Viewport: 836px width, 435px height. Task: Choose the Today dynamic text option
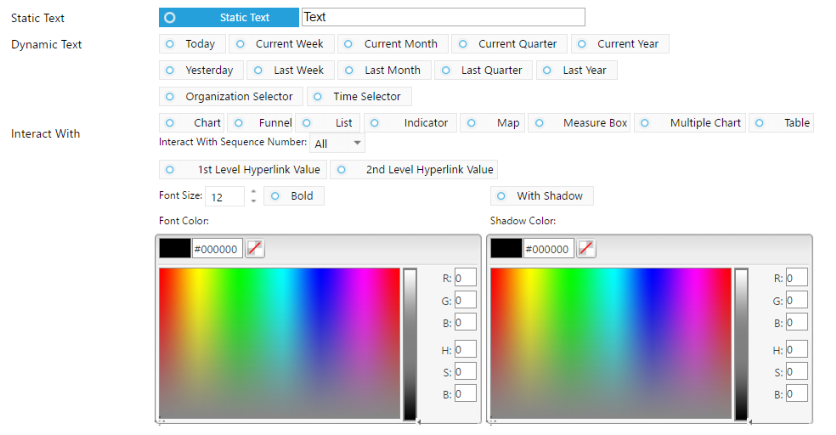[x=192, y=44]
